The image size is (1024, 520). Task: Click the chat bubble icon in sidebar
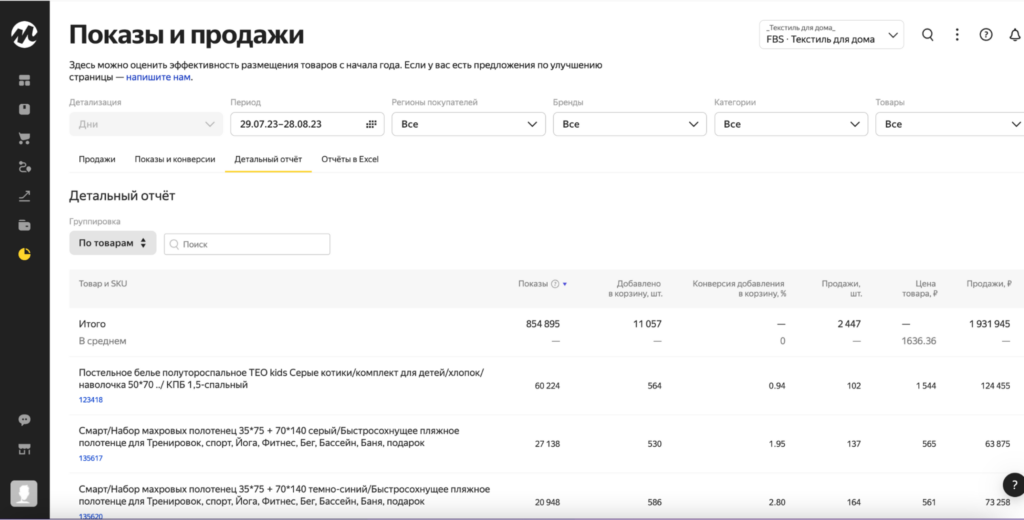click(24, 420)
